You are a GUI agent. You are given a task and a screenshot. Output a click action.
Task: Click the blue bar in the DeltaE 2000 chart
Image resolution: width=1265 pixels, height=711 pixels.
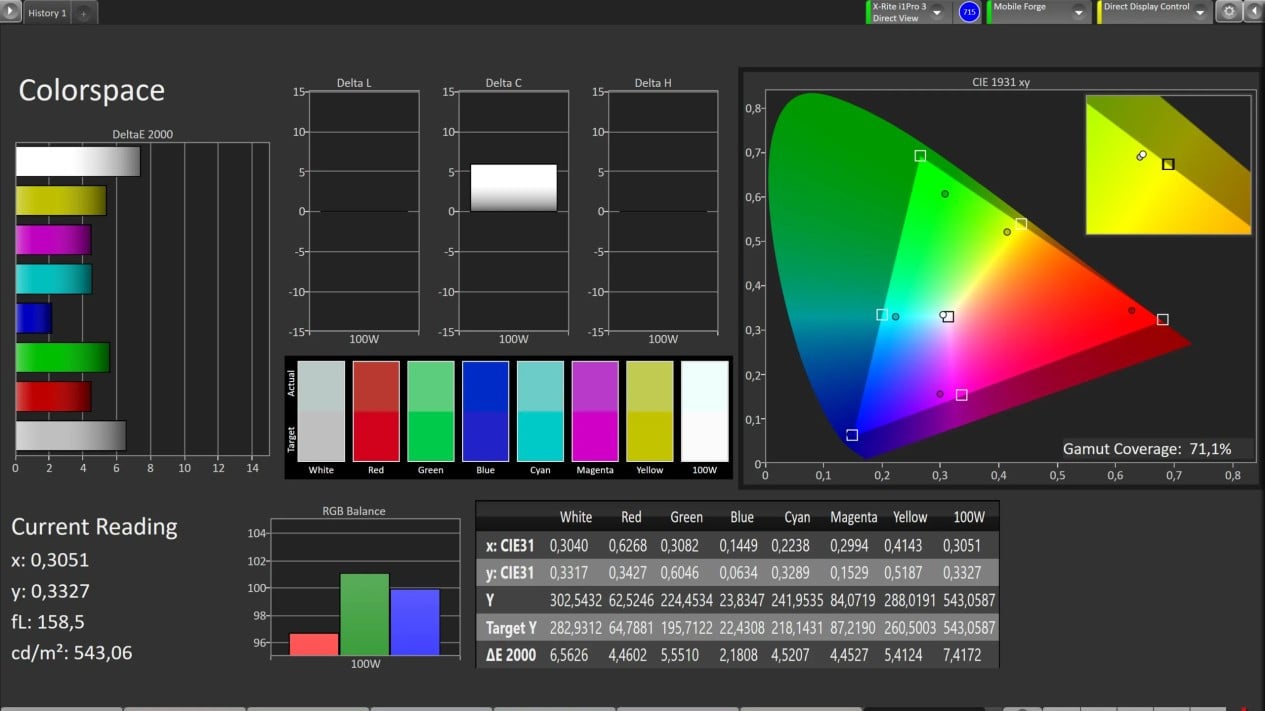pos(34,318)
